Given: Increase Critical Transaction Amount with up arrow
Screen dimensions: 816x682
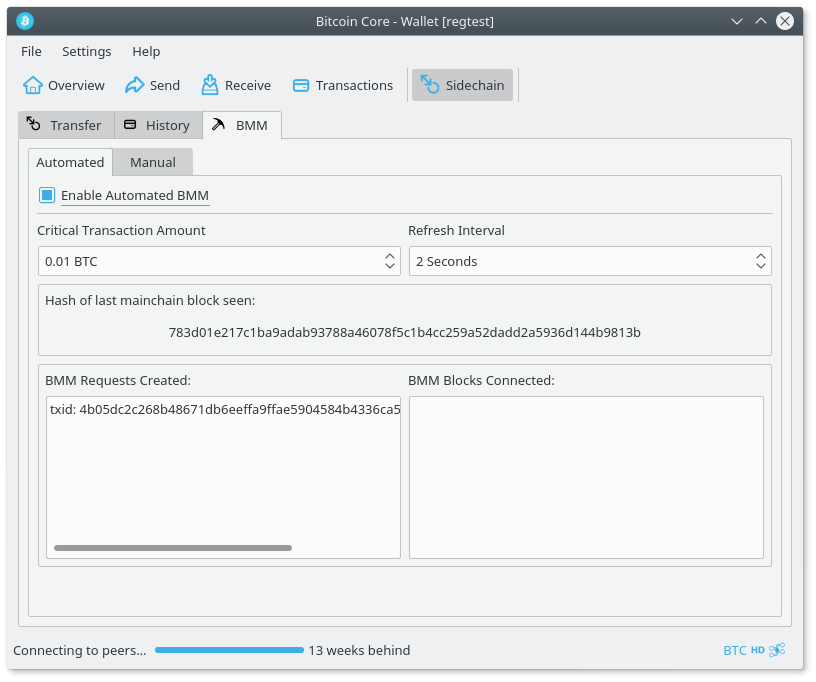Looking at the screenshot, I should coord(390,256).
